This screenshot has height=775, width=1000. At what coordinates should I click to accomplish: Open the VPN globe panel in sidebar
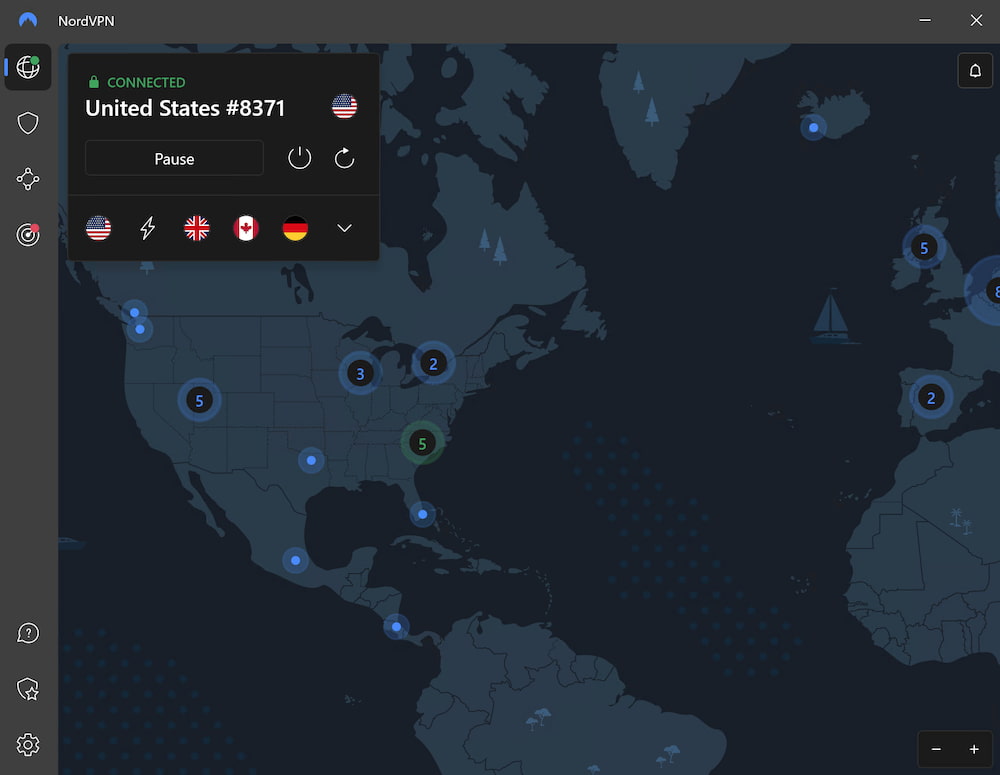(x=27, y=67)
